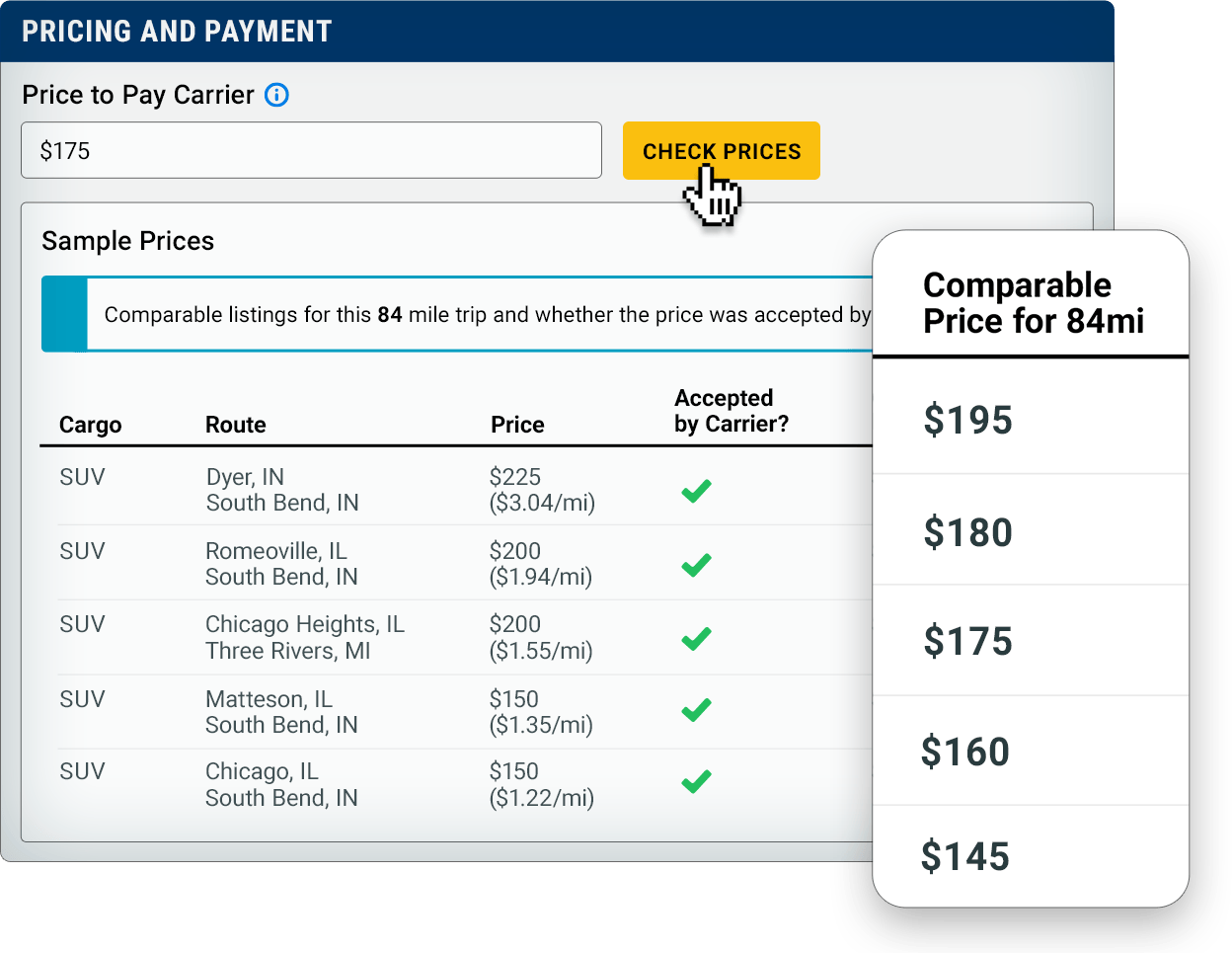Click the green checkmark for Romeoville, IL route

click(x=696, y=565)
